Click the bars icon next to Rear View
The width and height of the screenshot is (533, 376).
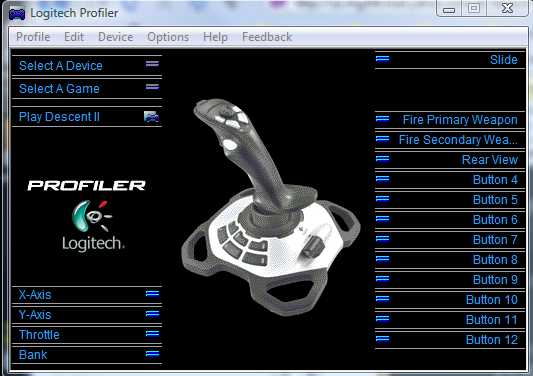click(x=382, y=159)
